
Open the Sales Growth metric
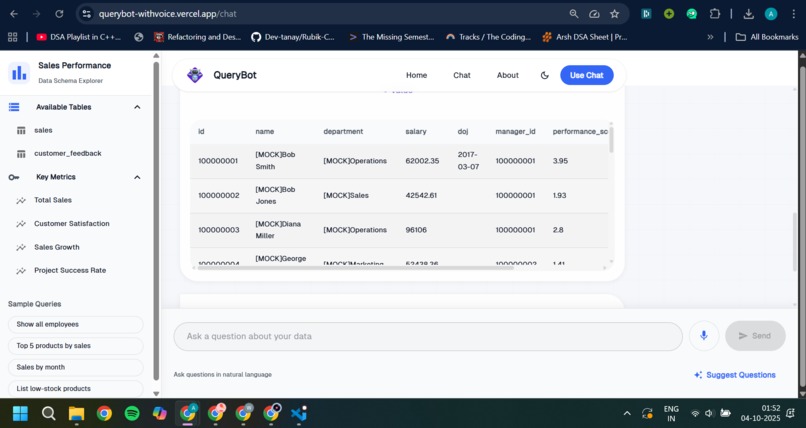point(57,247)
